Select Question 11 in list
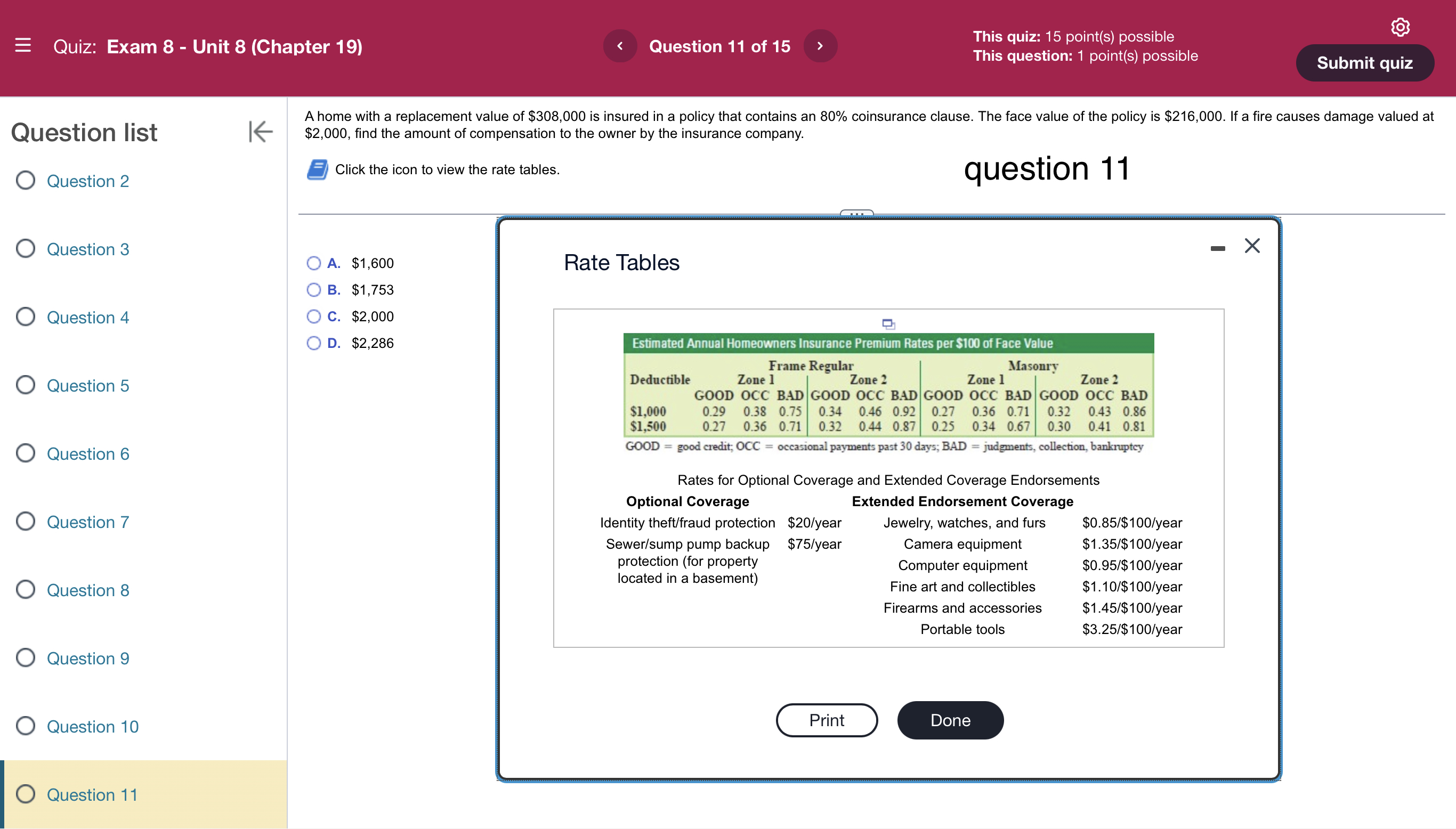Screen dimensions: 1456x829 click(92, 794)
